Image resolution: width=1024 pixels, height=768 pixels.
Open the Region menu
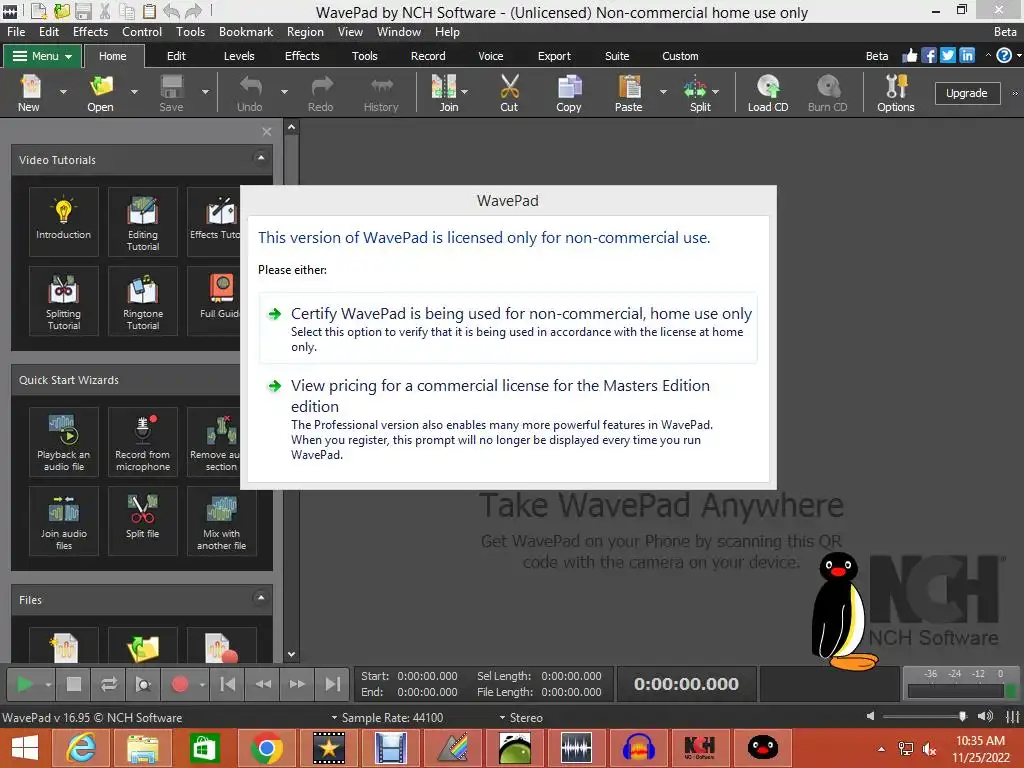point(305,32)
